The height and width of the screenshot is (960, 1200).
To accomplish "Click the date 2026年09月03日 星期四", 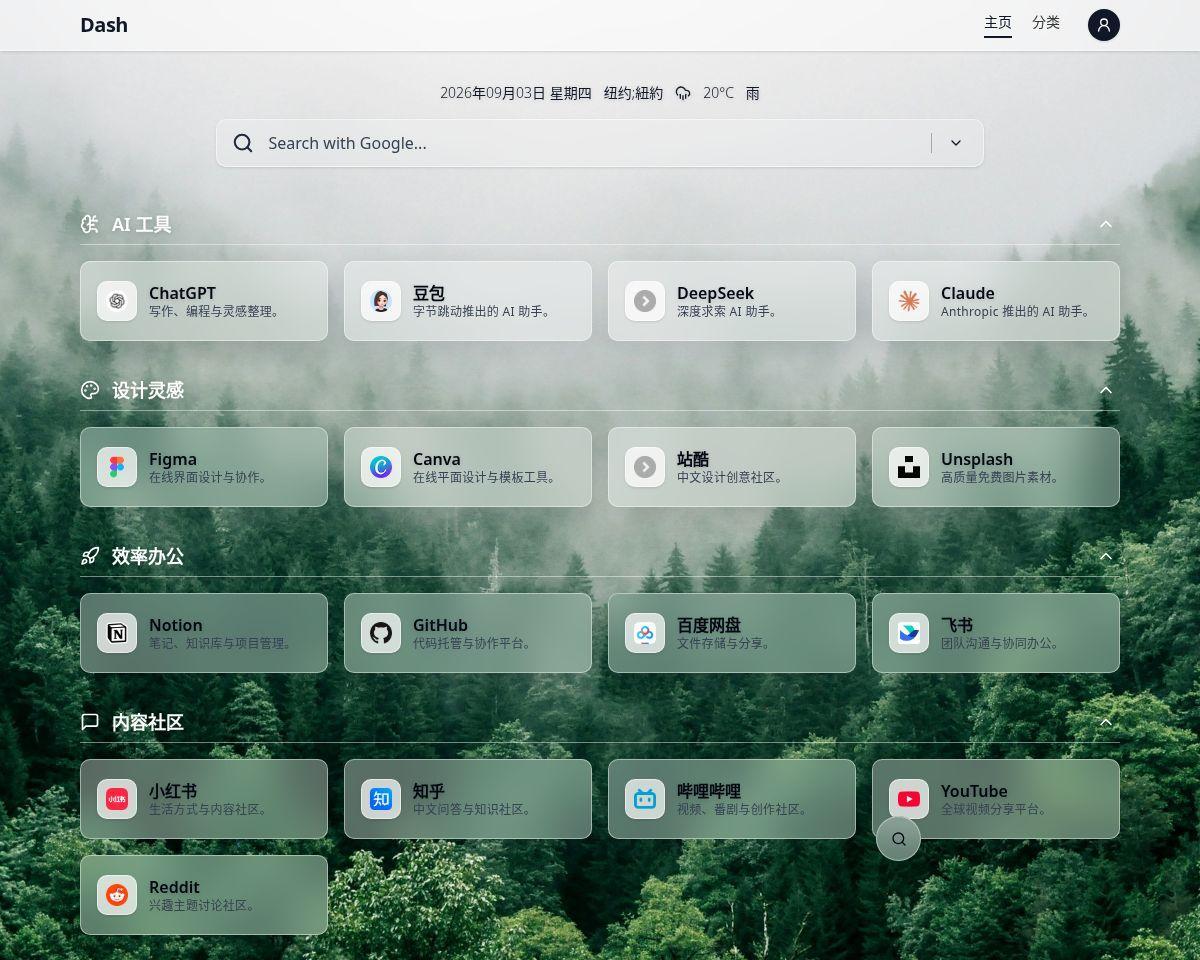I will [516, 93].
